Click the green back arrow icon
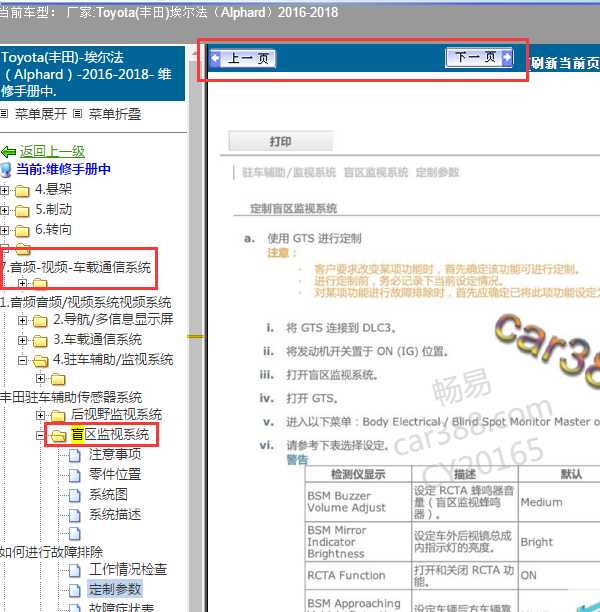This screenshot has width=600, height=612. pyautogui.click(x=9, y=151)
